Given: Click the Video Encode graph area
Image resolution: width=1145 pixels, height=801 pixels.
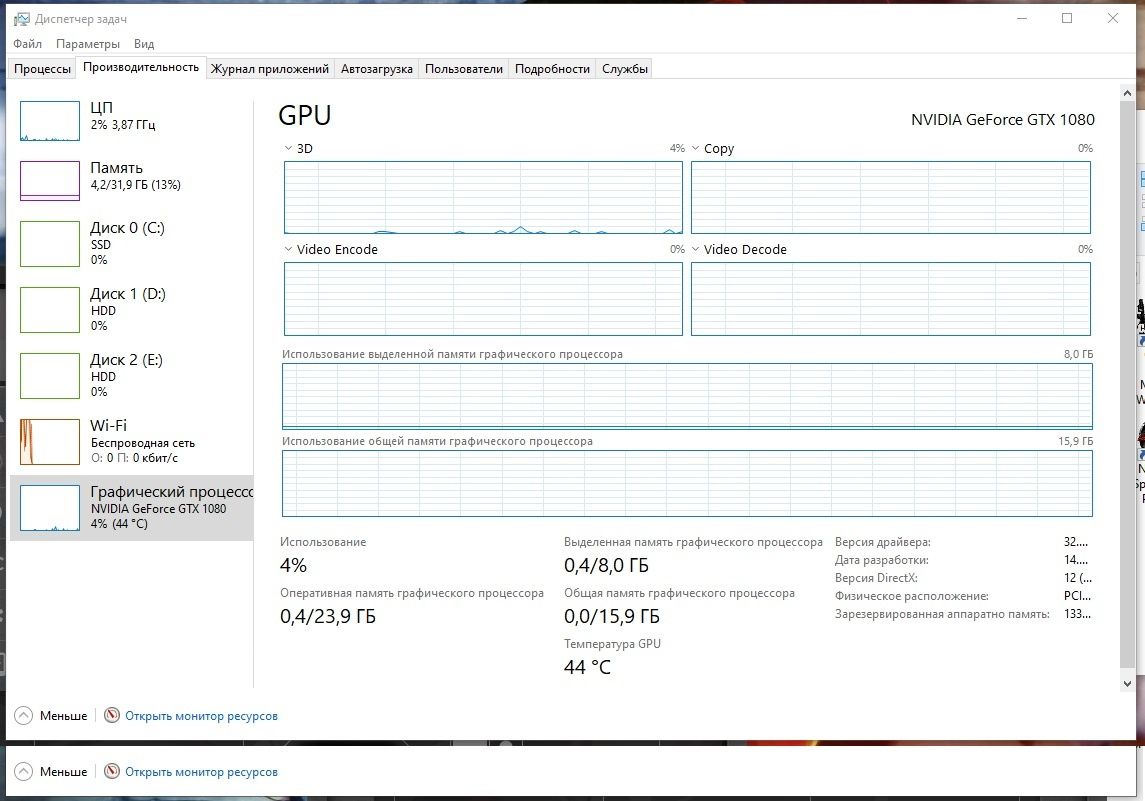Looking at the screenshot, I should point(483,299).
